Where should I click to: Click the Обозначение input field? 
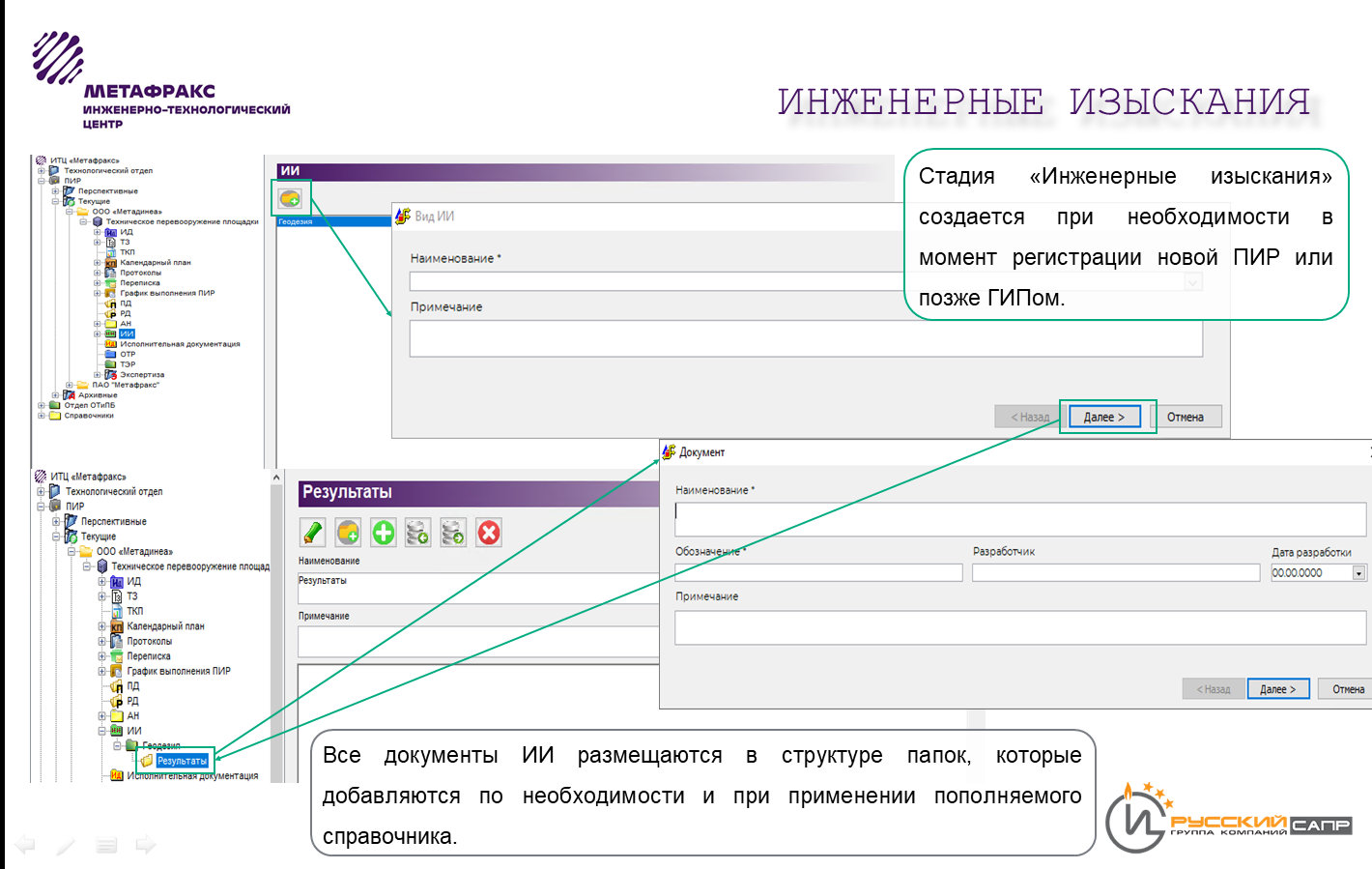coord(818,573)
